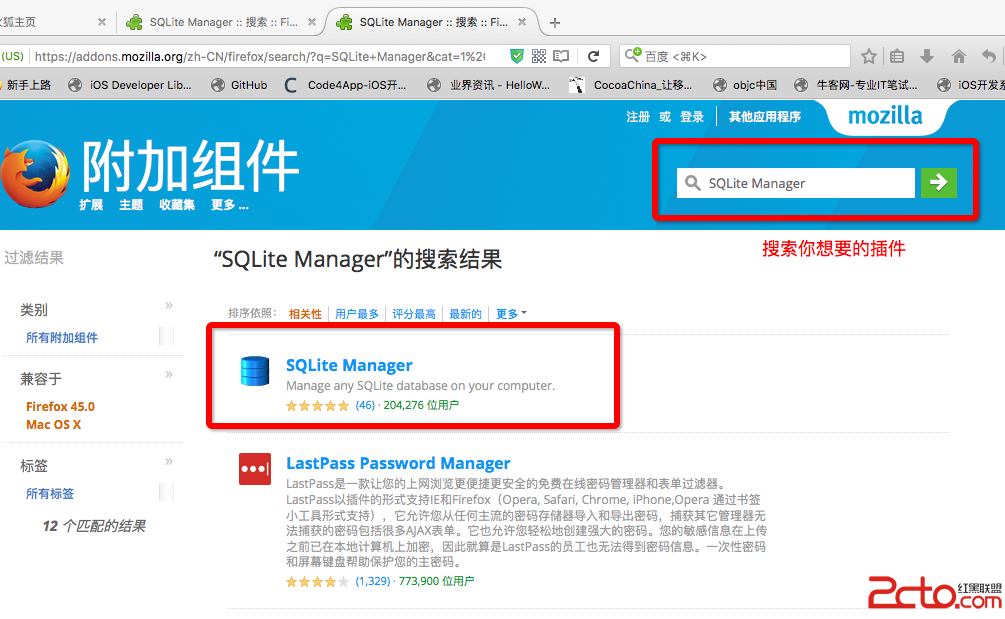Click the 注册 register link
1005x619 pixels.
tap(638, 117)
